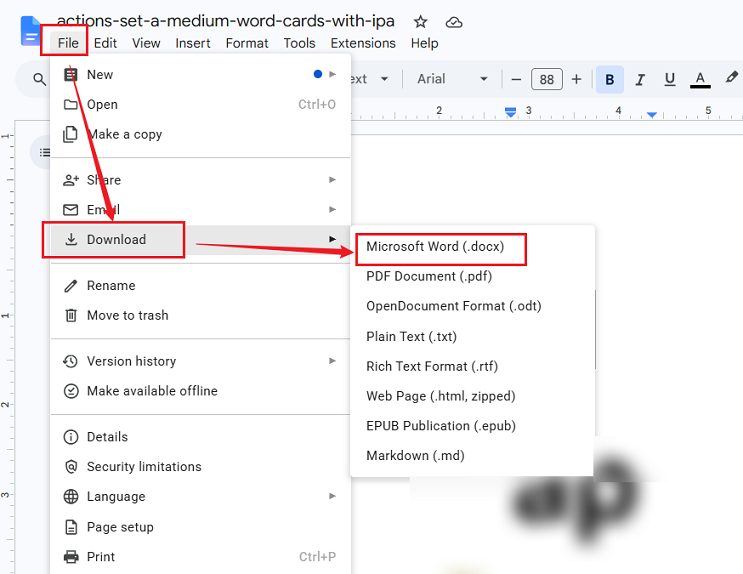Download as Microsoft Word (.docx)
743x574 pixels.
coord(472,246)
